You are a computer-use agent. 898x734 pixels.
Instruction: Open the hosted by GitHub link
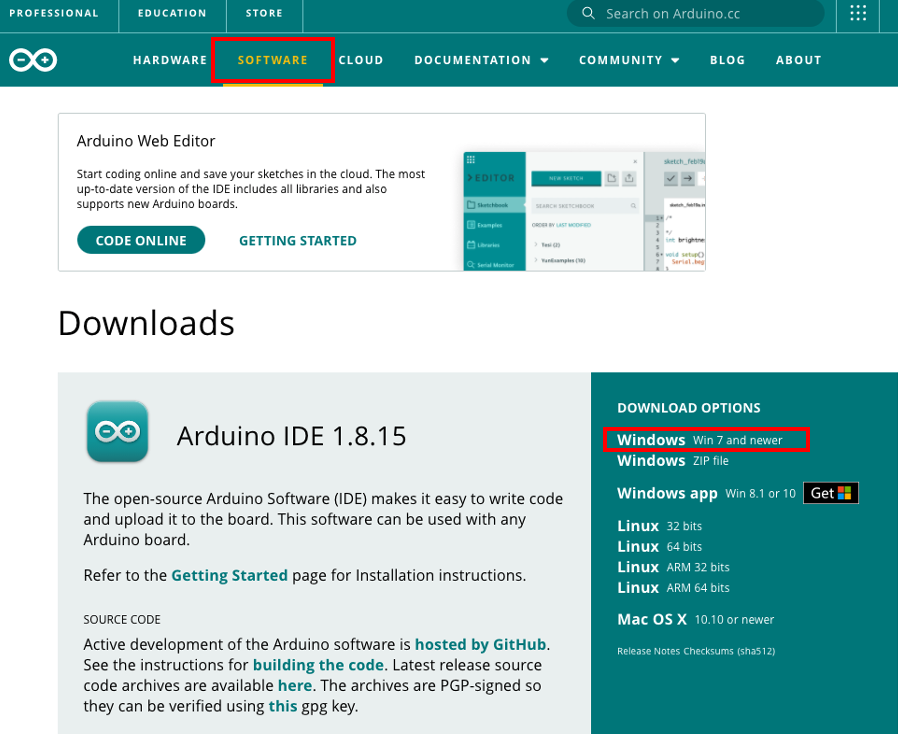pos(480,644)
